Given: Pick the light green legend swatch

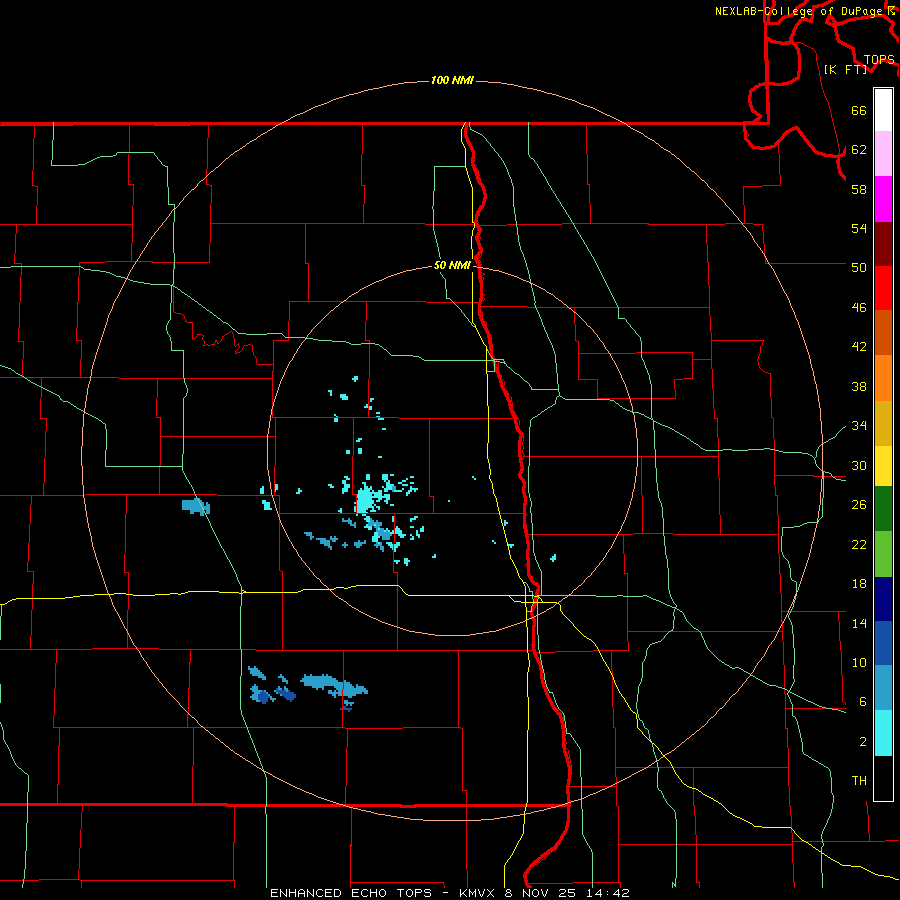Looking at the screenshot, I should coord(883,554).
